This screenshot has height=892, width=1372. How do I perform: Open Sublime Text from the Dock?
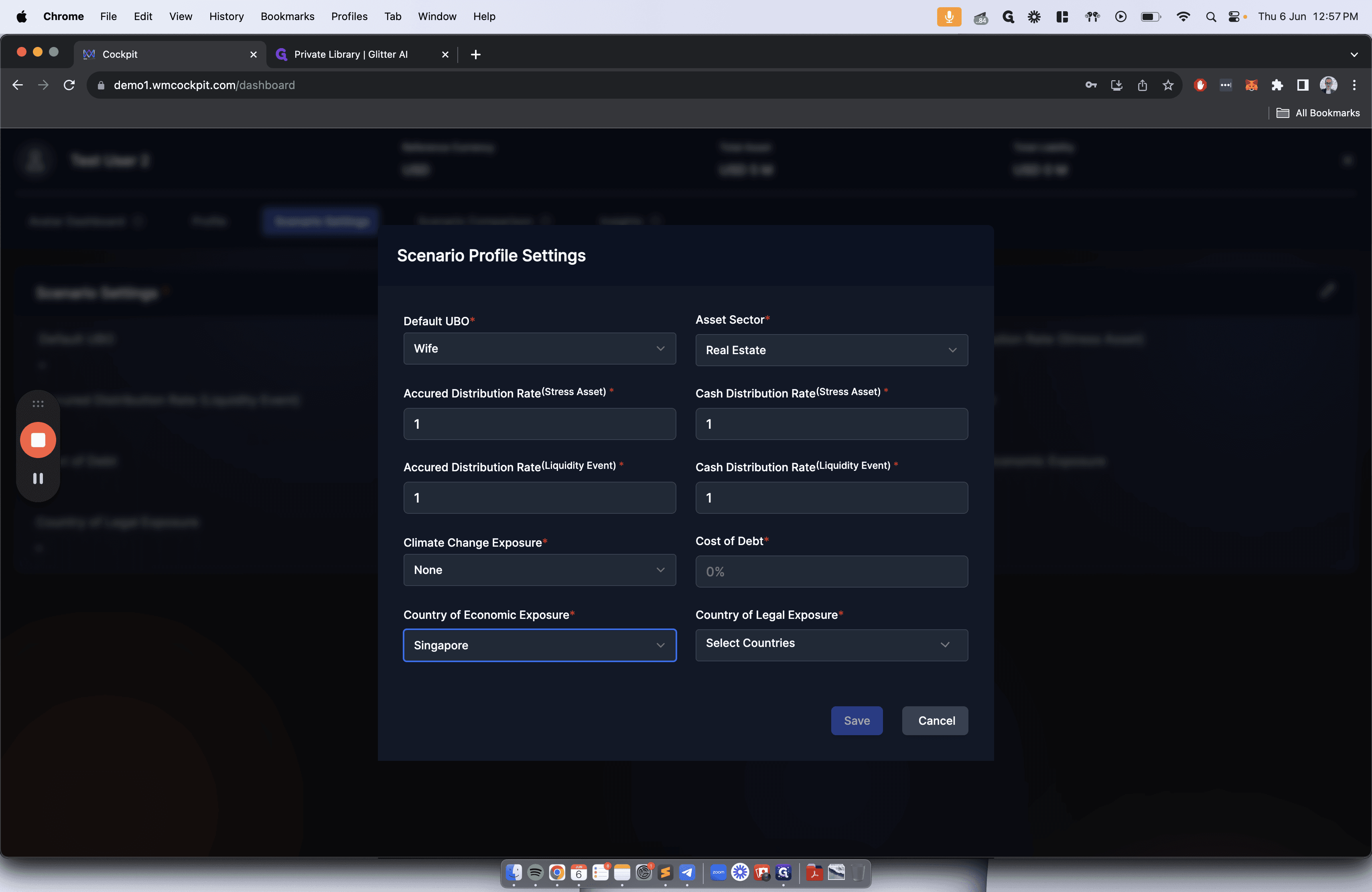click(665, 872)
